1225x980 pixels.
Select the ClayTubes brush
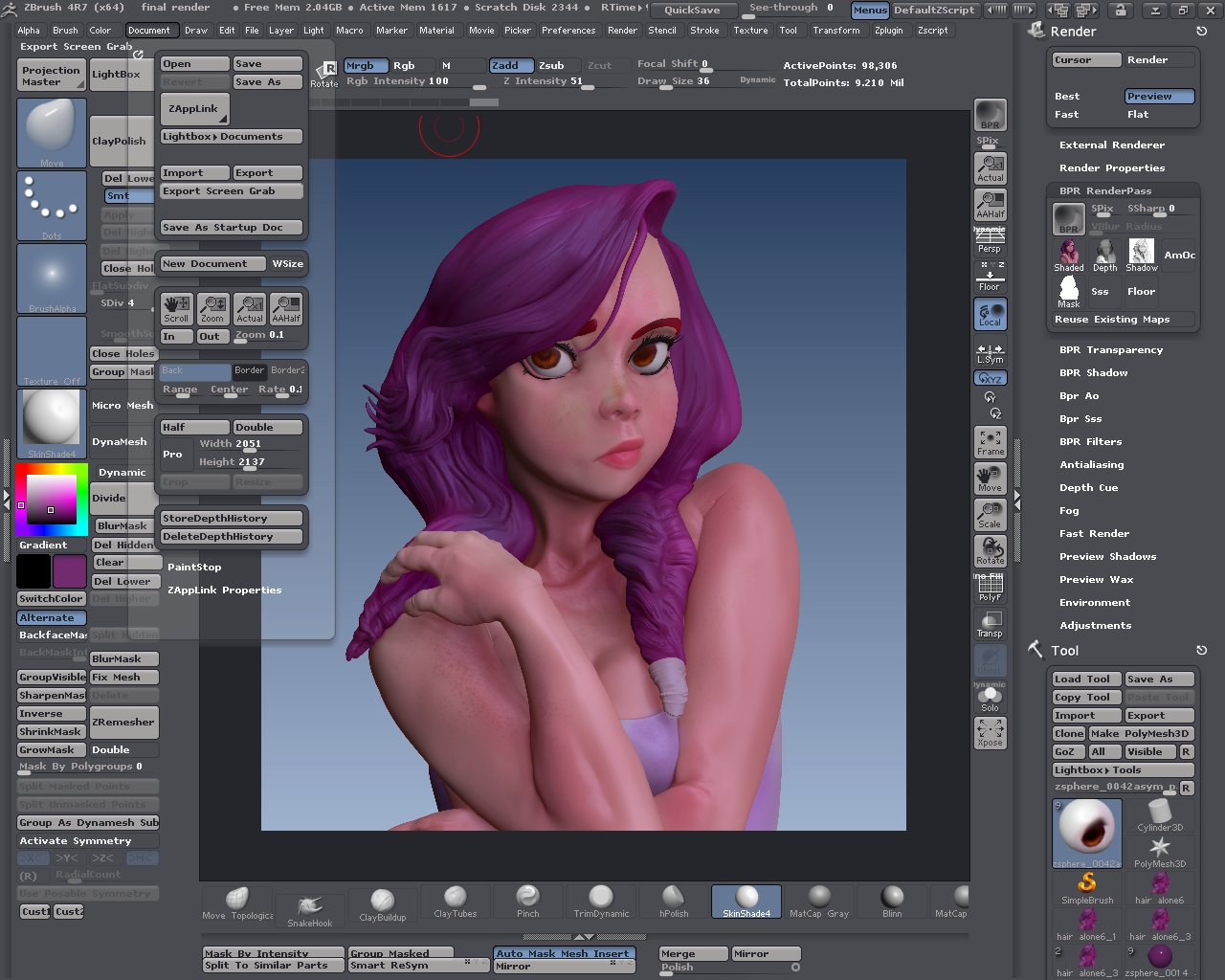(456, 902)
